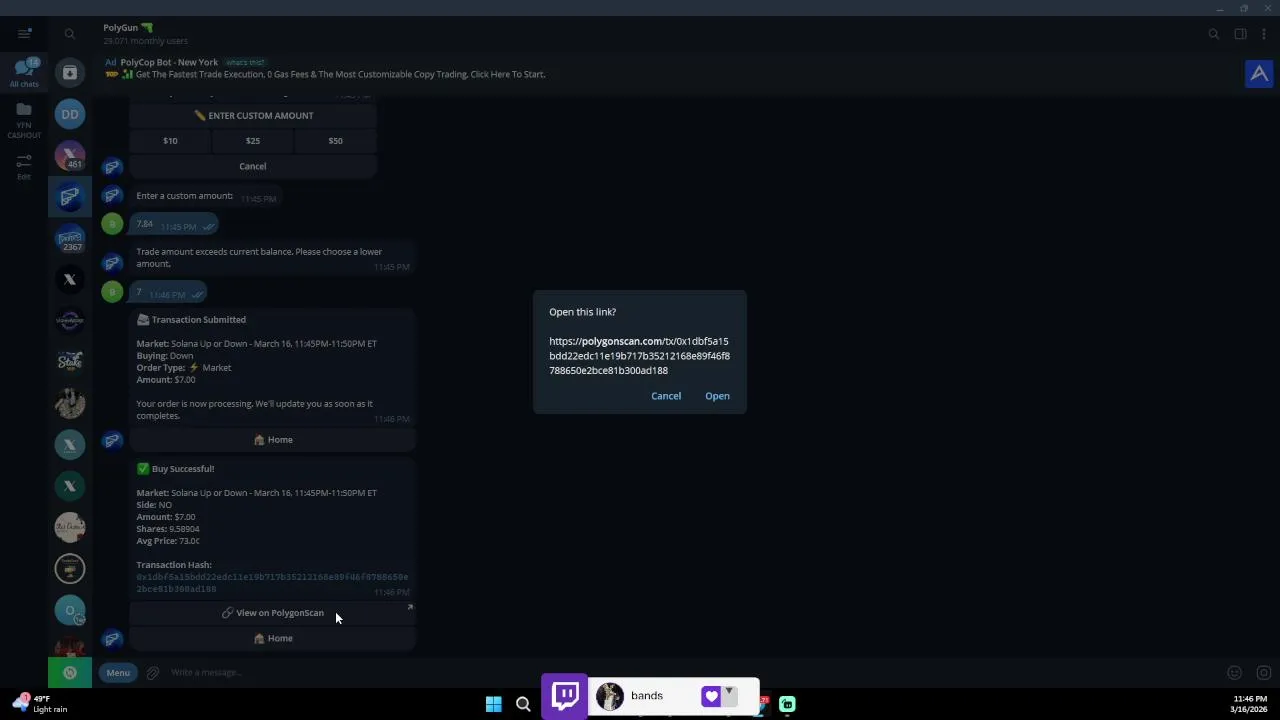Choose the $50 amount button
1280x720 pixels.
pos(335,141)
